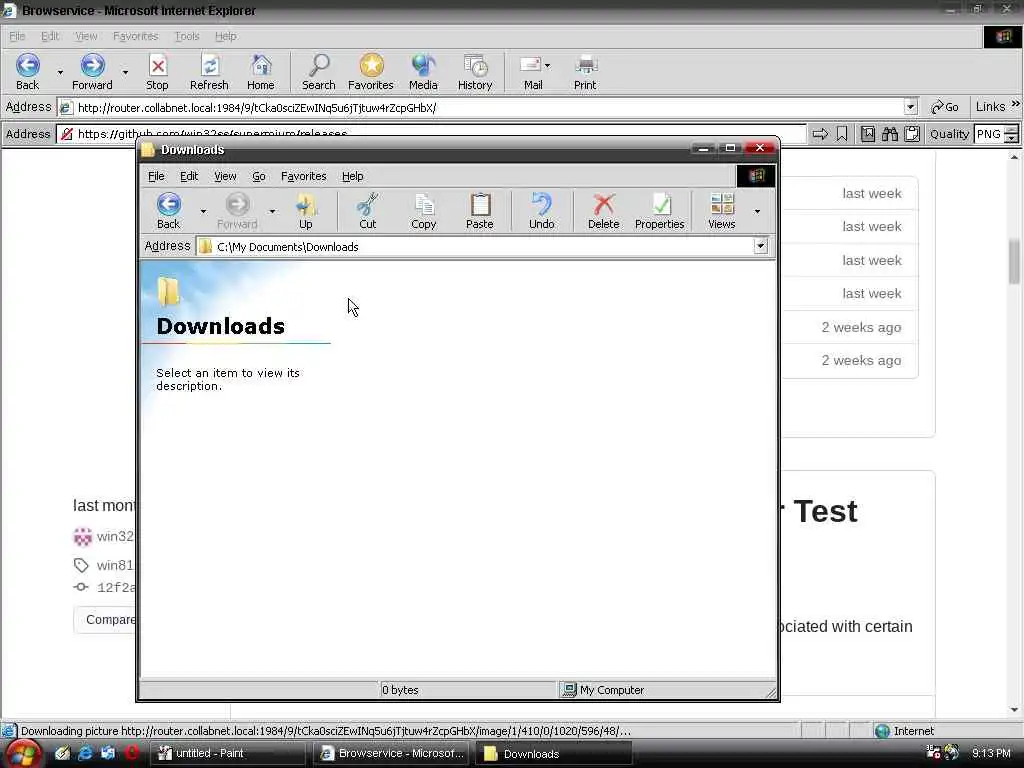This screenshot has width=1024, height=768.
Task: Click the Browservice clipboard icon
Action: [x=912, y=134]
